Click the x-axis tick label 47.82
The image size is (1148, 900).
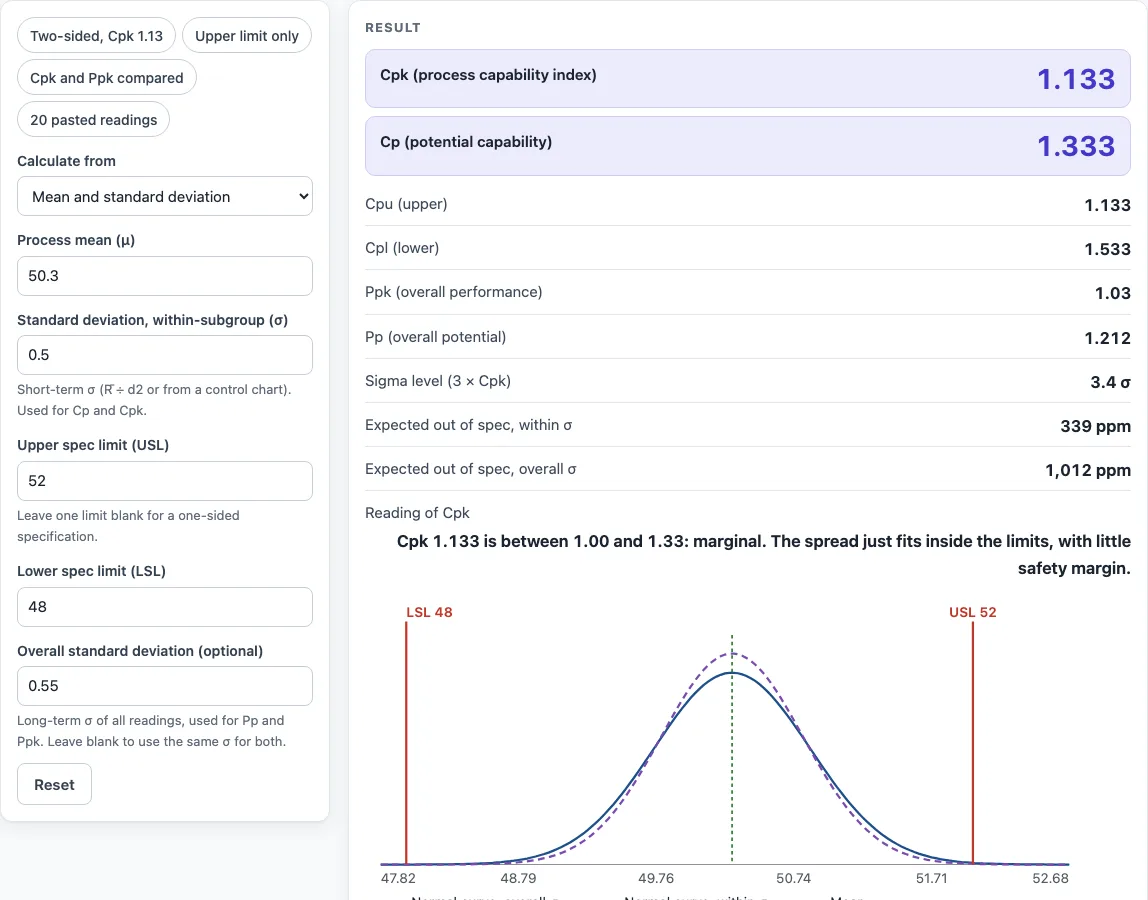(398, 878)
